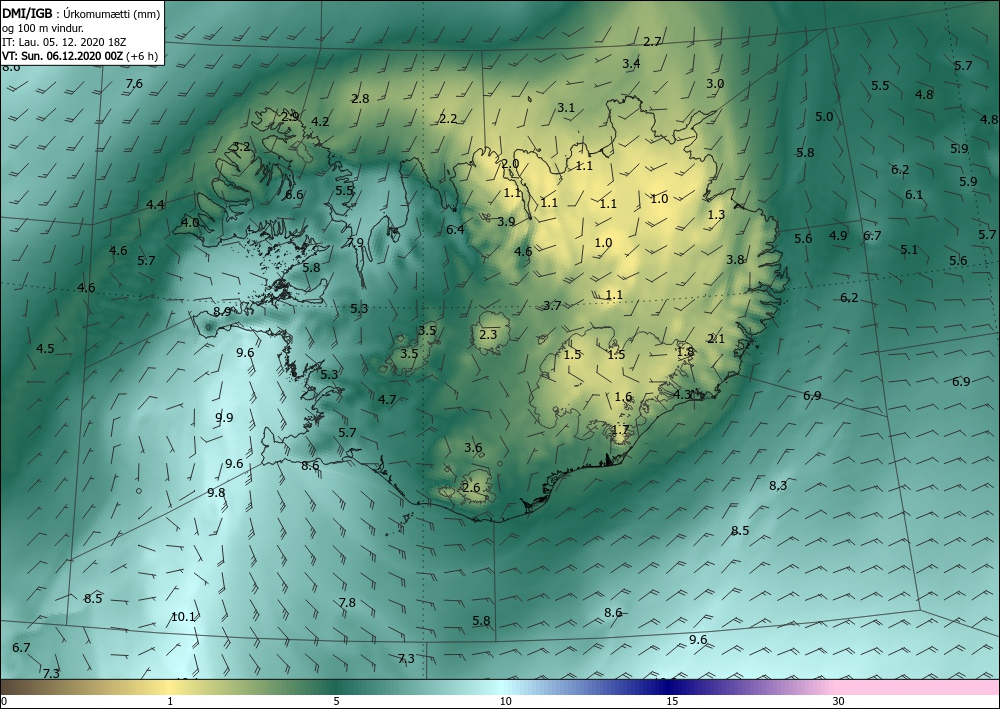Image resolution: width=1000 pixels, height=709 pixels.
Task: Click the 4.7 value on the map
Action: pos(387,400)
